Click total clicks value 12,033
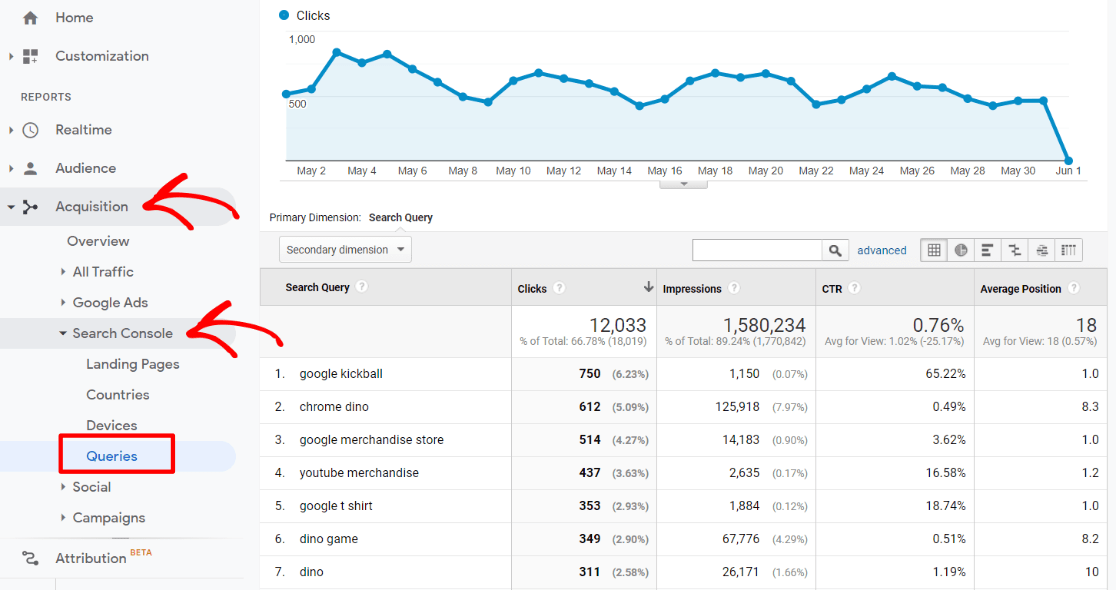1116x590 pixels. [x=617, y=325]
